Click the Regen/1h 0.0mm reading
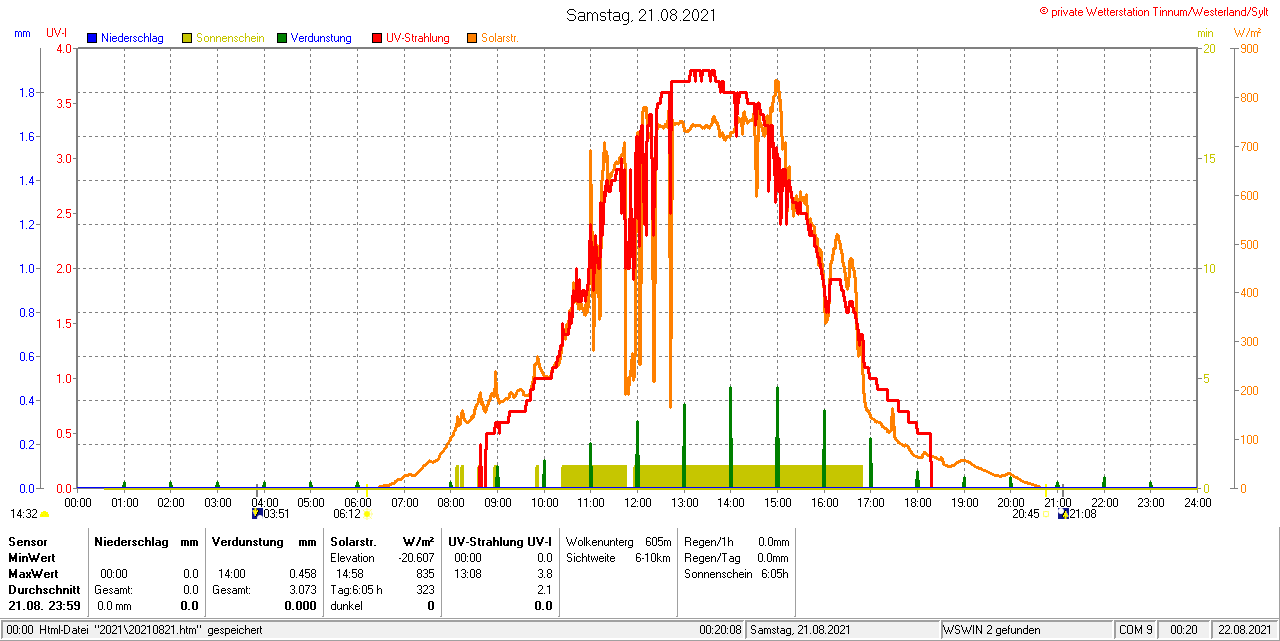 [x=736, y=542]
